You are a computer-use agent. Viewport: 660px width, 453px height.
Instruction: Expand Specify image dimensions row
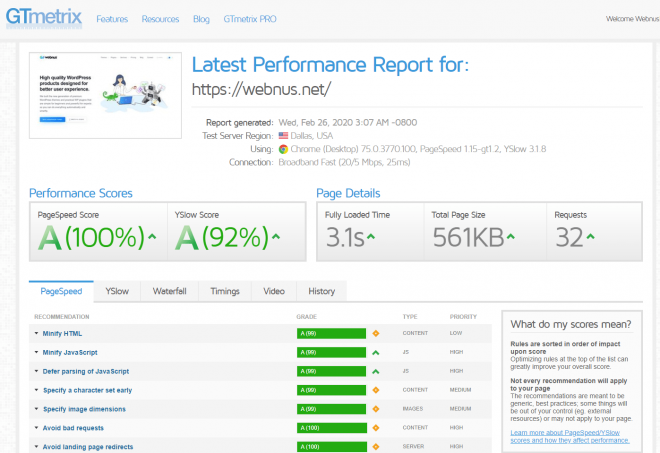36,409
